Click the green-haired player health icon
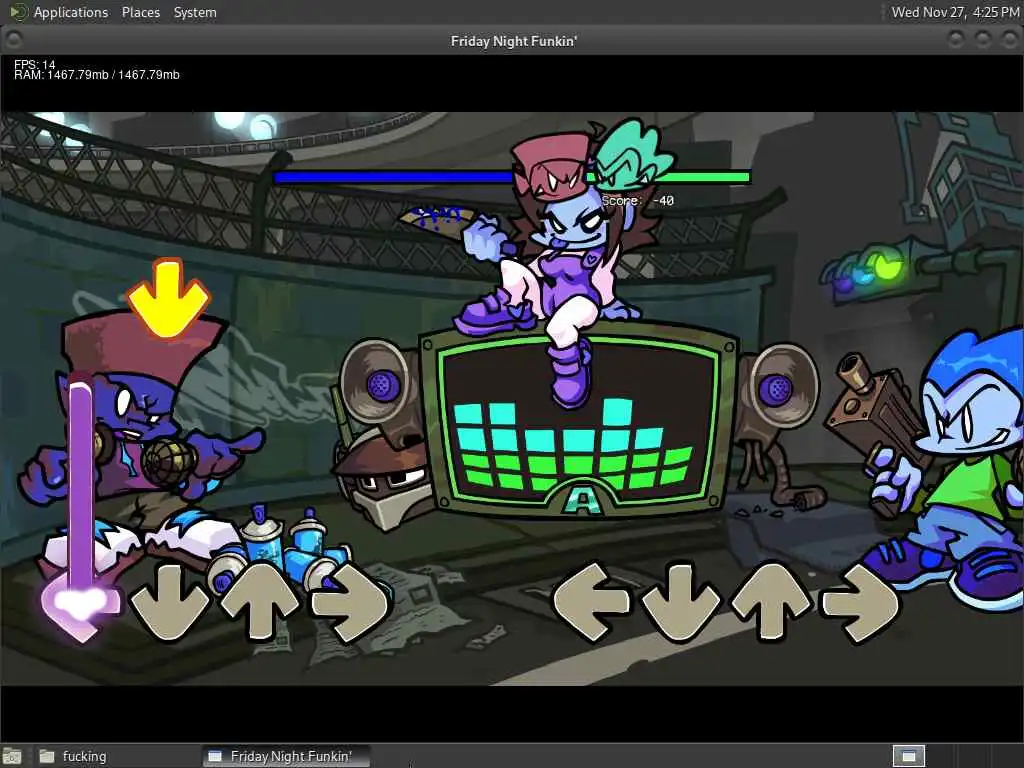Screen dimensions: 1024x768 (x=632, y=157)
